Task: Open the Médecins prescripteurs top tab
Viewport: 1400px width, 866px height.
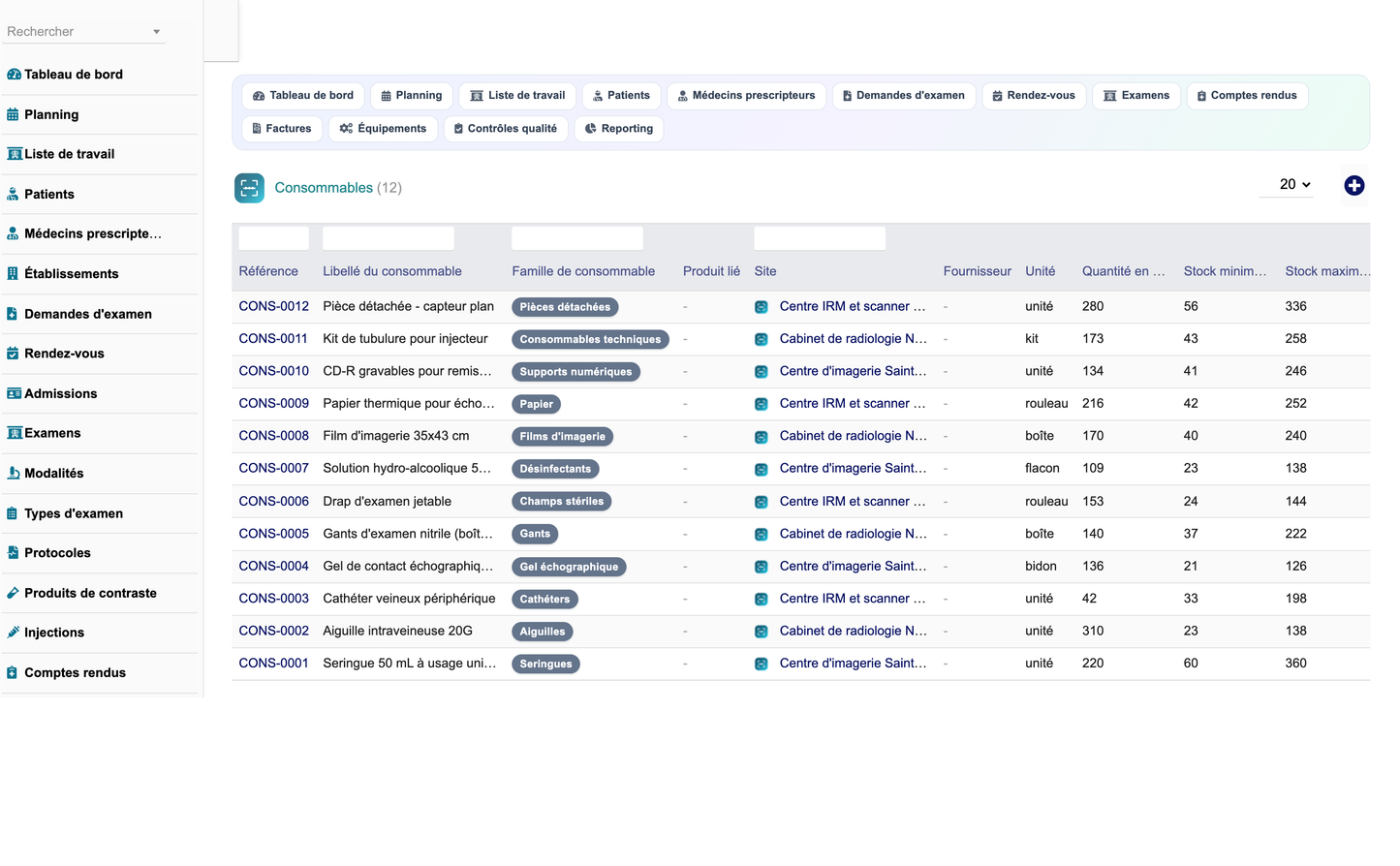Action: [x=746, y=96]
